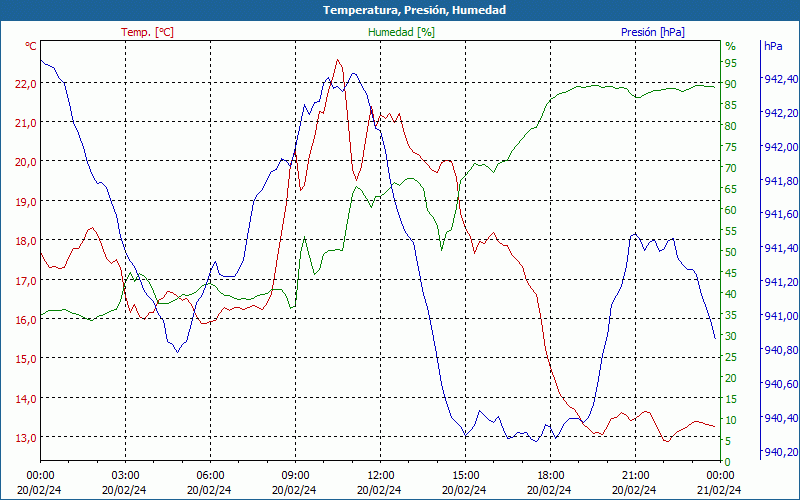Click the chart title "Temperatura, Presión, Humedad"

coord(414,10)
